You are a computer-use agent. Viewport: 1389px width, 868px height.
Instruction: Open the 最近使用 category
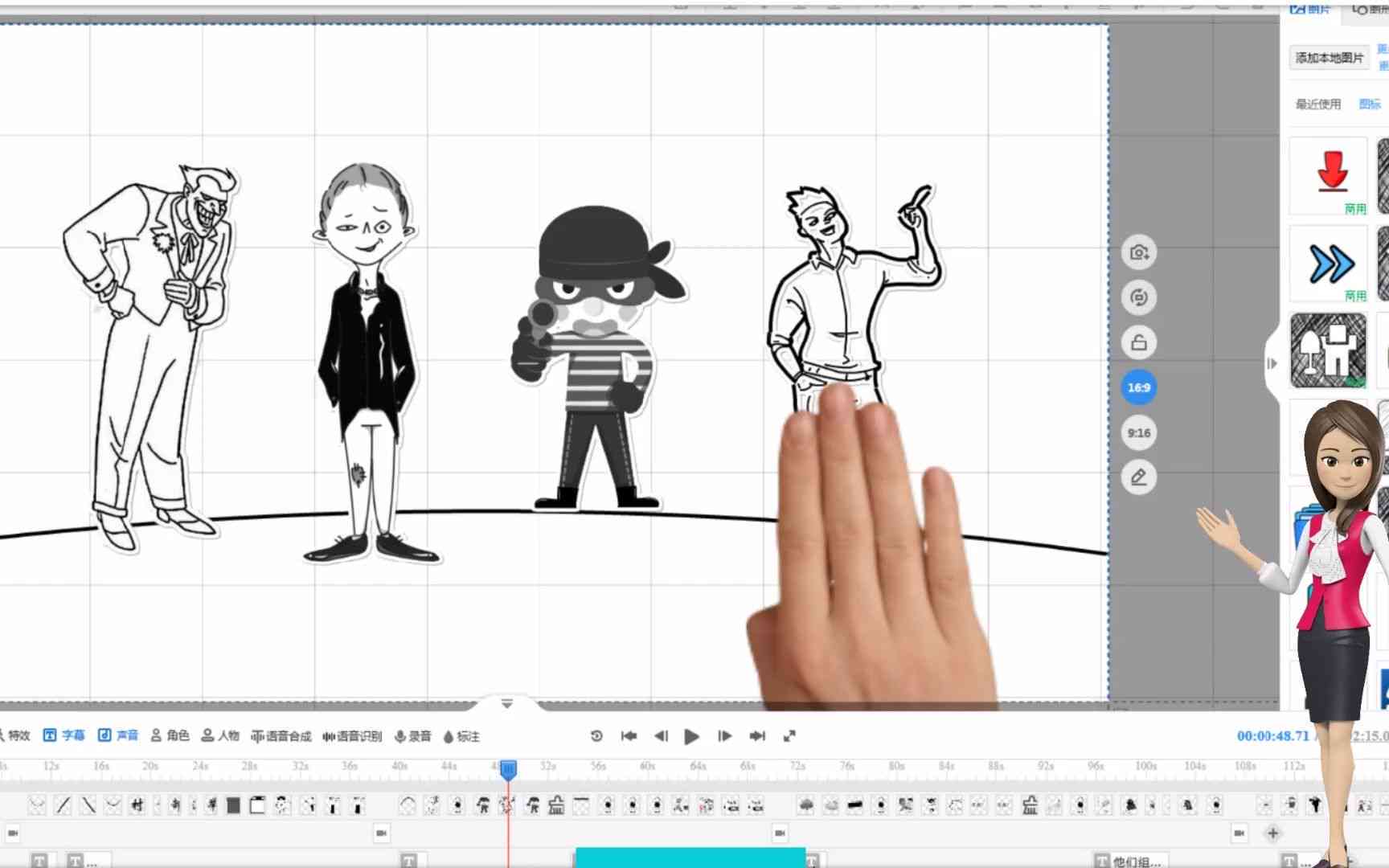click(x=1318, y=104)
